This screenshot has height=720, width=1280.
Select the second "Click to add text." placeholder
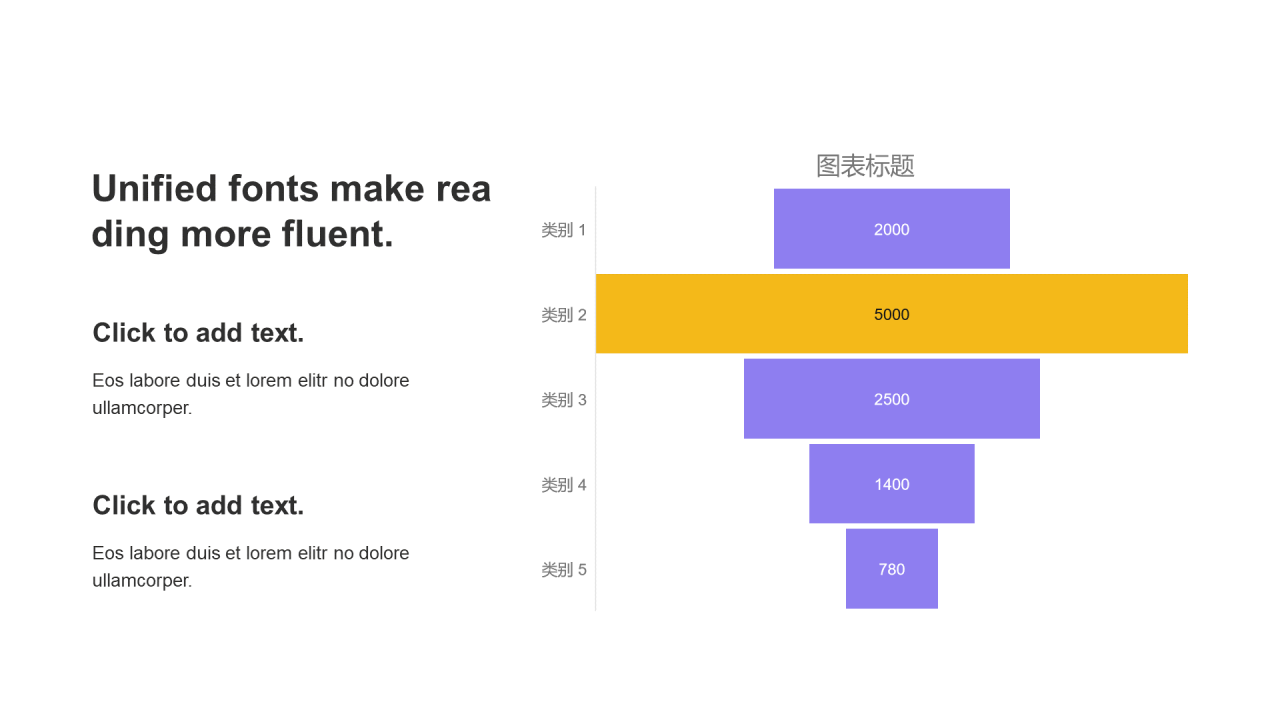coord(198,506)
